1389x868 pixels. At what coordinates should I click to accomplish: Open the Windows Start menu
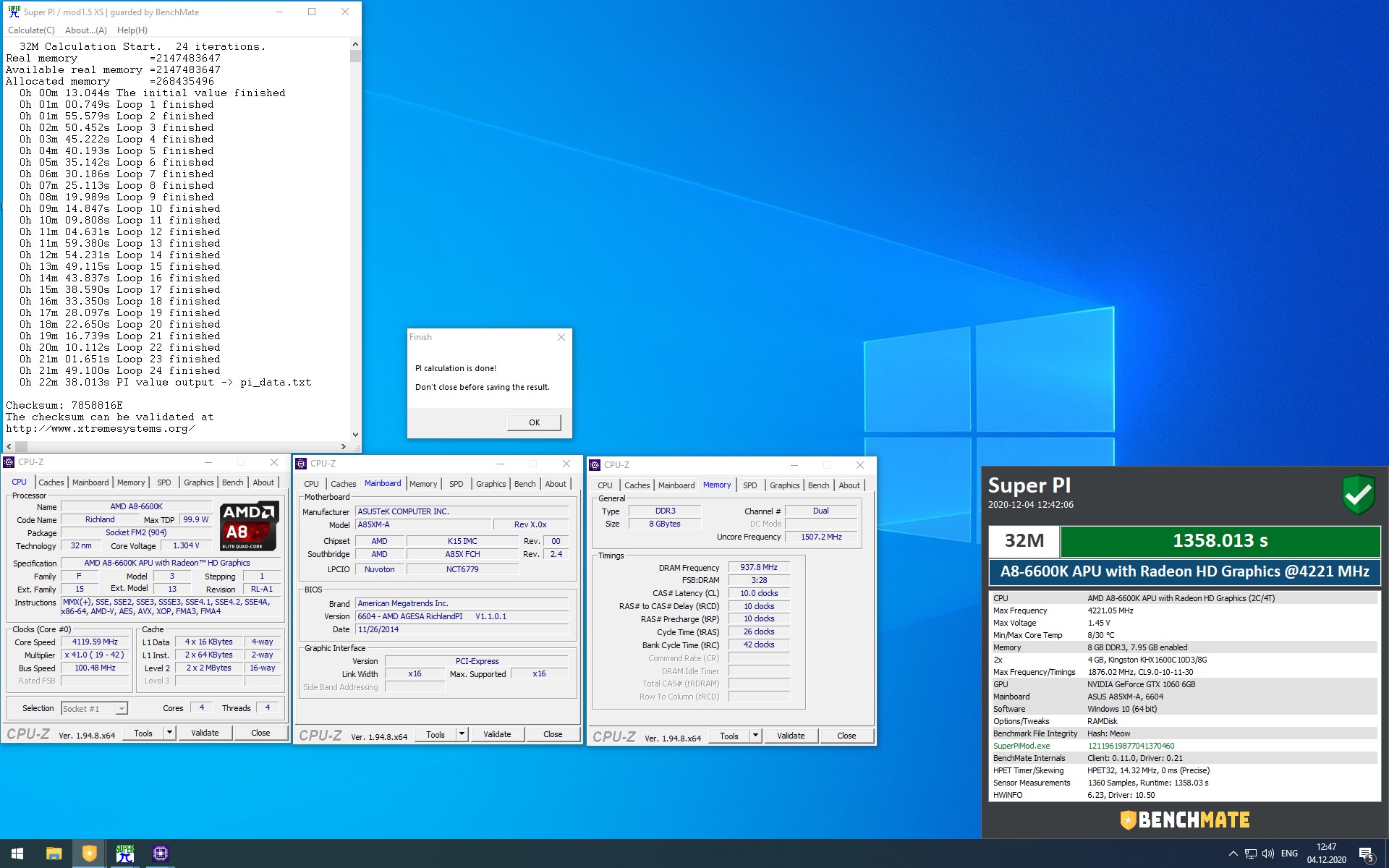point(17,854)
